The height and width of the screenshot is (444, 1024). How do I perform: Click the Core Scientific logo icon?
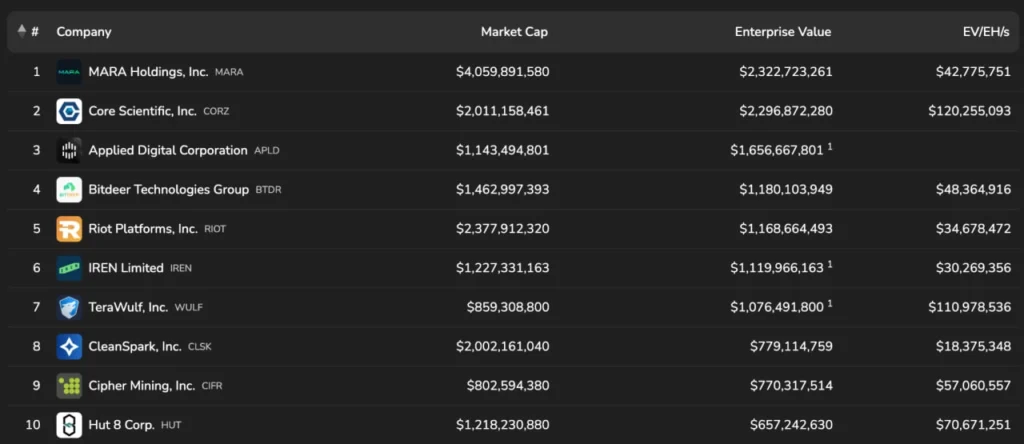[69, 111]
